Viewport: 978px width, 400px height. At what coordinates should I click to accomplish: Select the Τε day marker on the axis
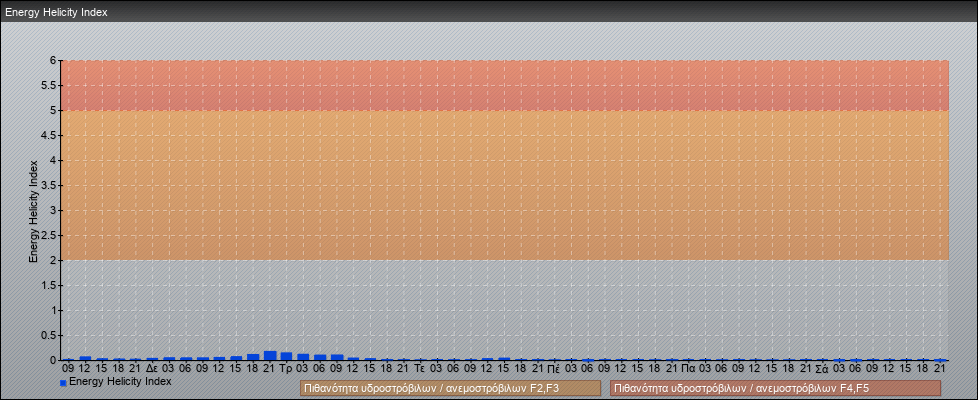click(x=420, y=369)
